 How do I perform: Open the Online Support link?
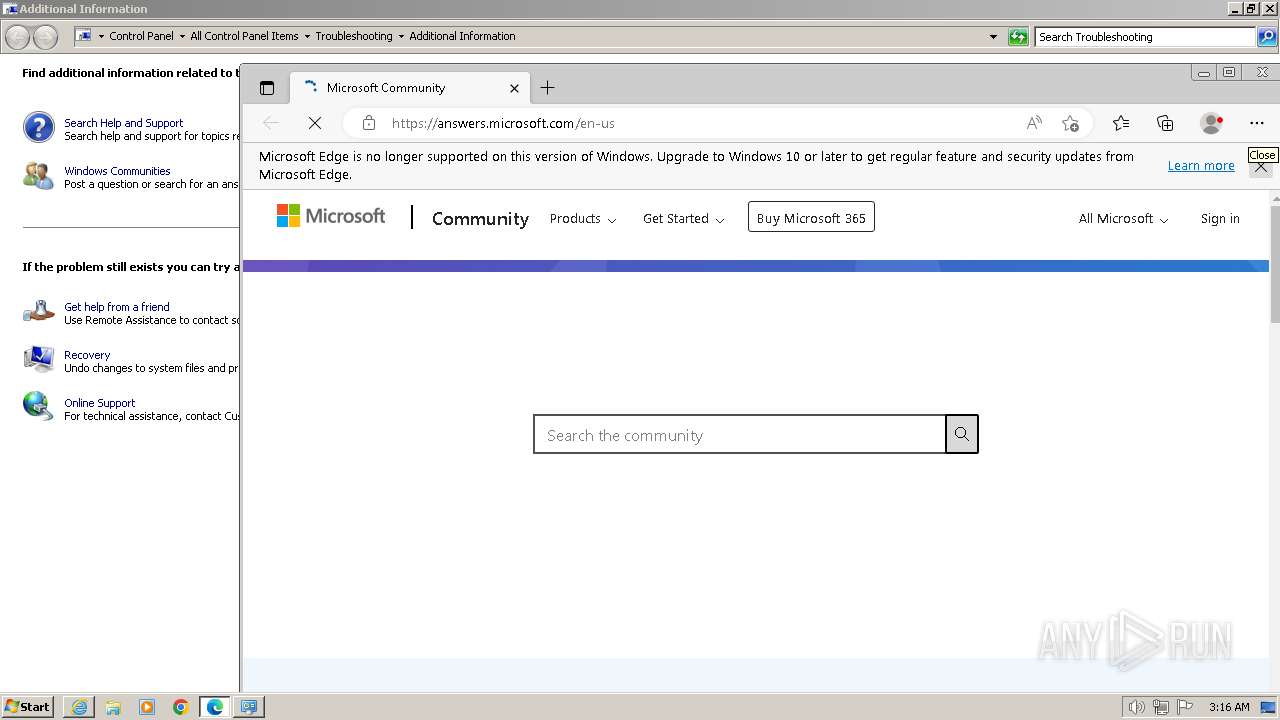99,403
